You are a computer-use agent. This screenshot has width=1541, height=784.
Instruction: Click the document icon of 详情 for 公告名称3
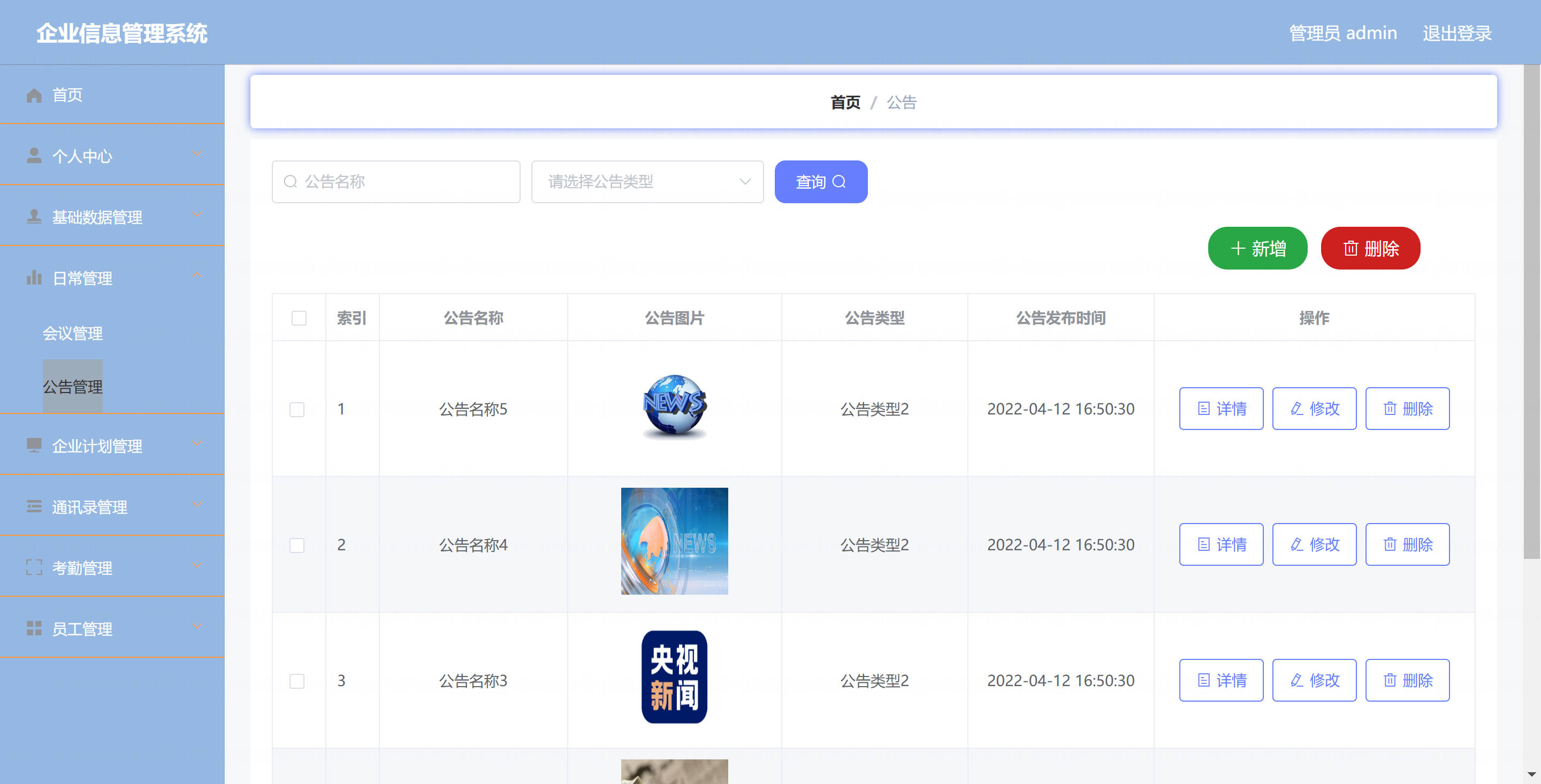tap(1204, 680)
